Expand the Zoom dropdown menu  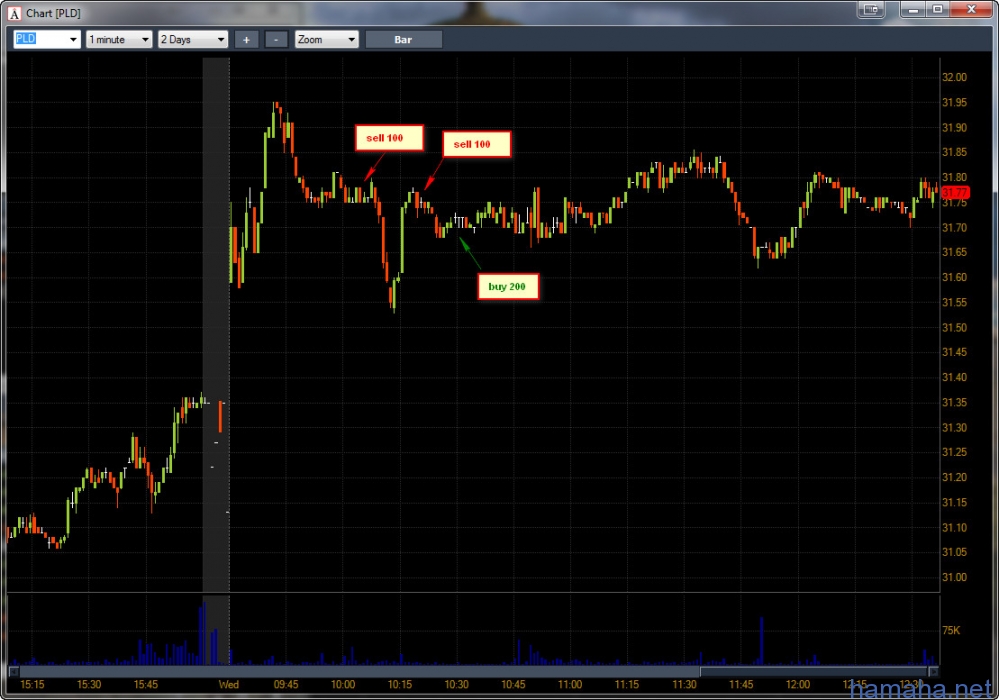click(351, 40)
